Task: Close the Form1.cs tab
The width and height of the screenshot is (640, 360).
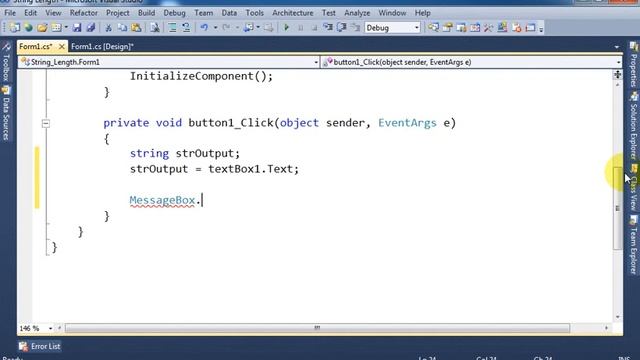Action: [62, 47]
